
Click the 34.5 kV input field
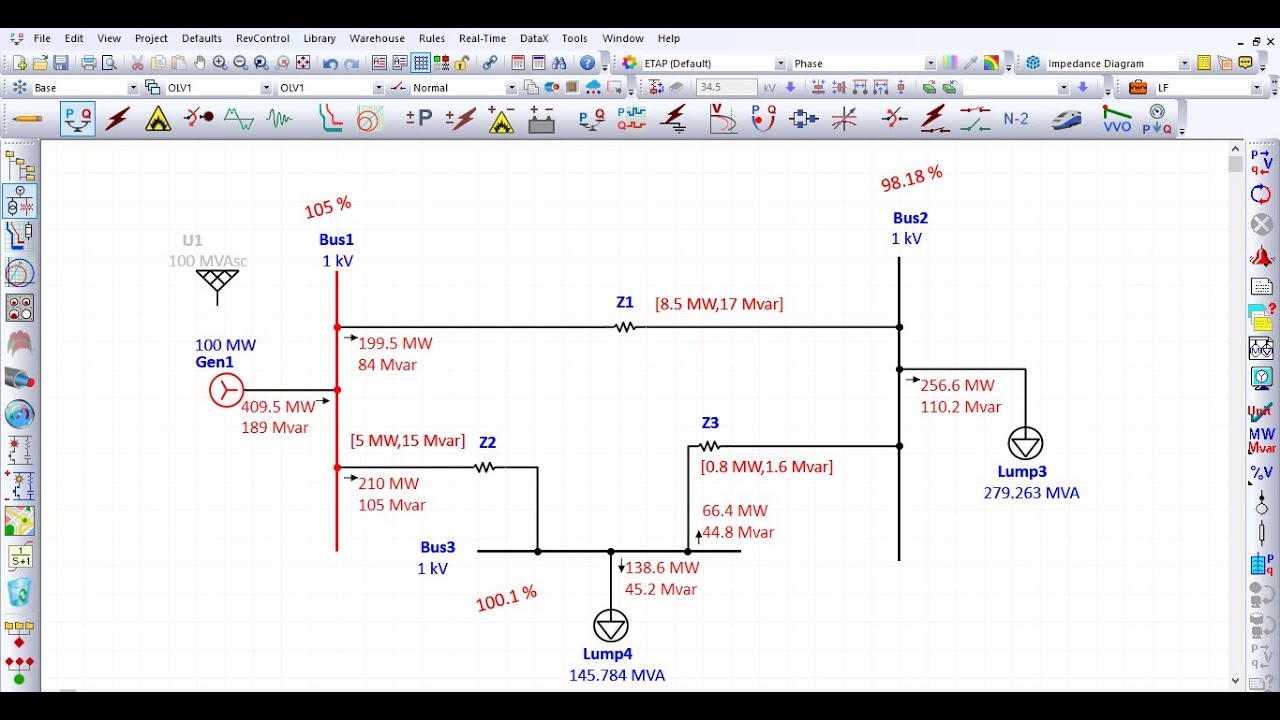(x=726, y=88)
